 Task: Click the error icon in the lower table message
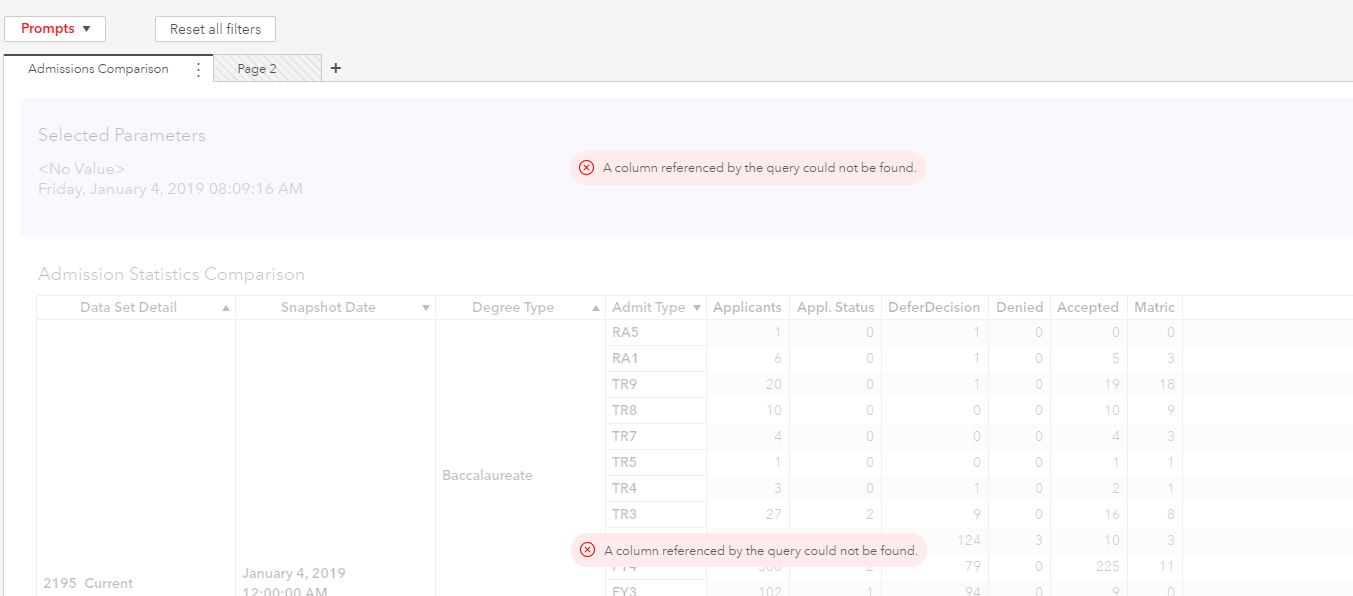pyautogui.click(x=588, y=550)
